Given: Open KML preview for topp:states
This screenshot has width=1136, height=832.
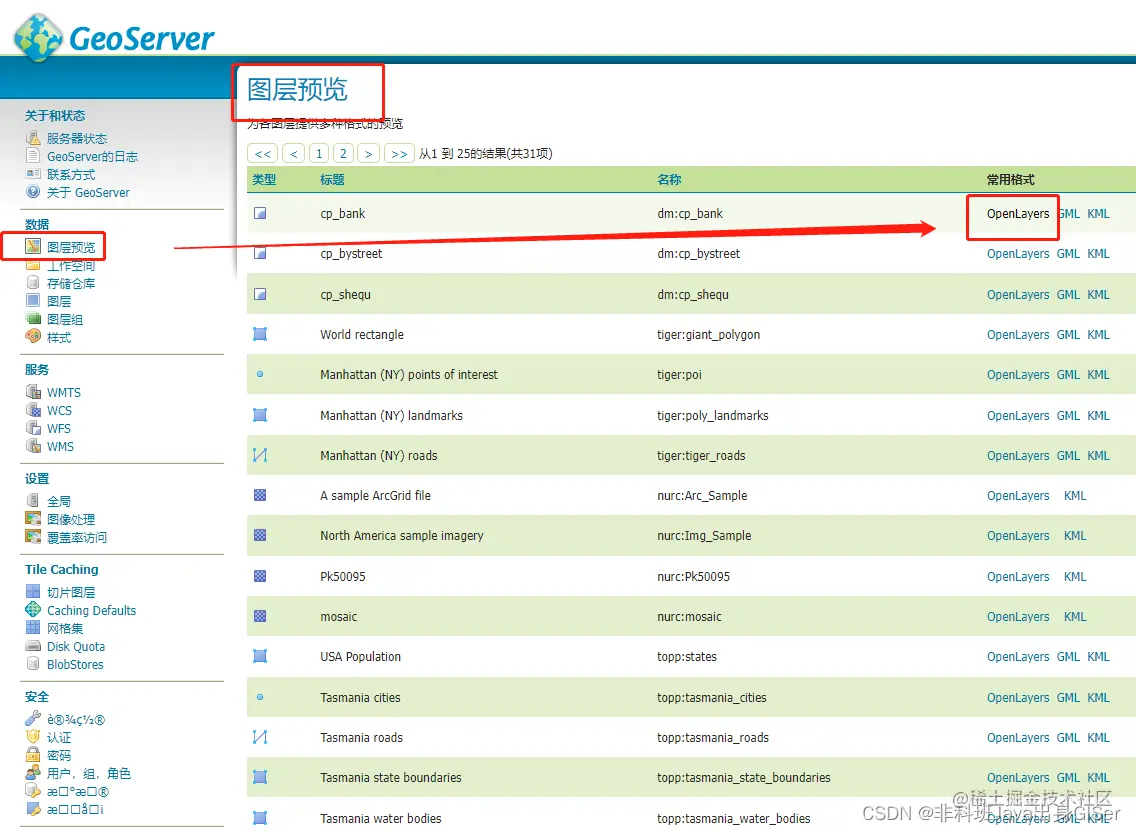Looking at the screenshot, I should click(1098, 657).
